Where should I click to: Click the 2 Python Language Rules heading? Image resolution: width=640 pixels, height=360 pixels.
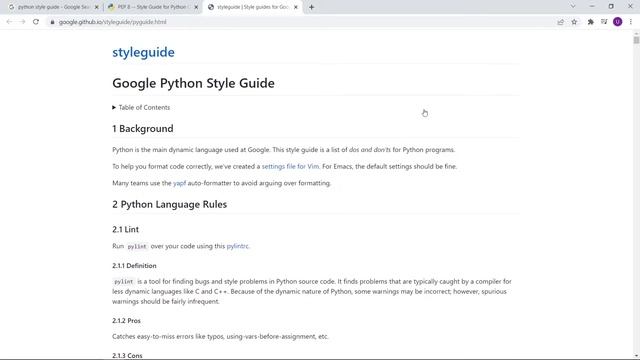point(169,204)
